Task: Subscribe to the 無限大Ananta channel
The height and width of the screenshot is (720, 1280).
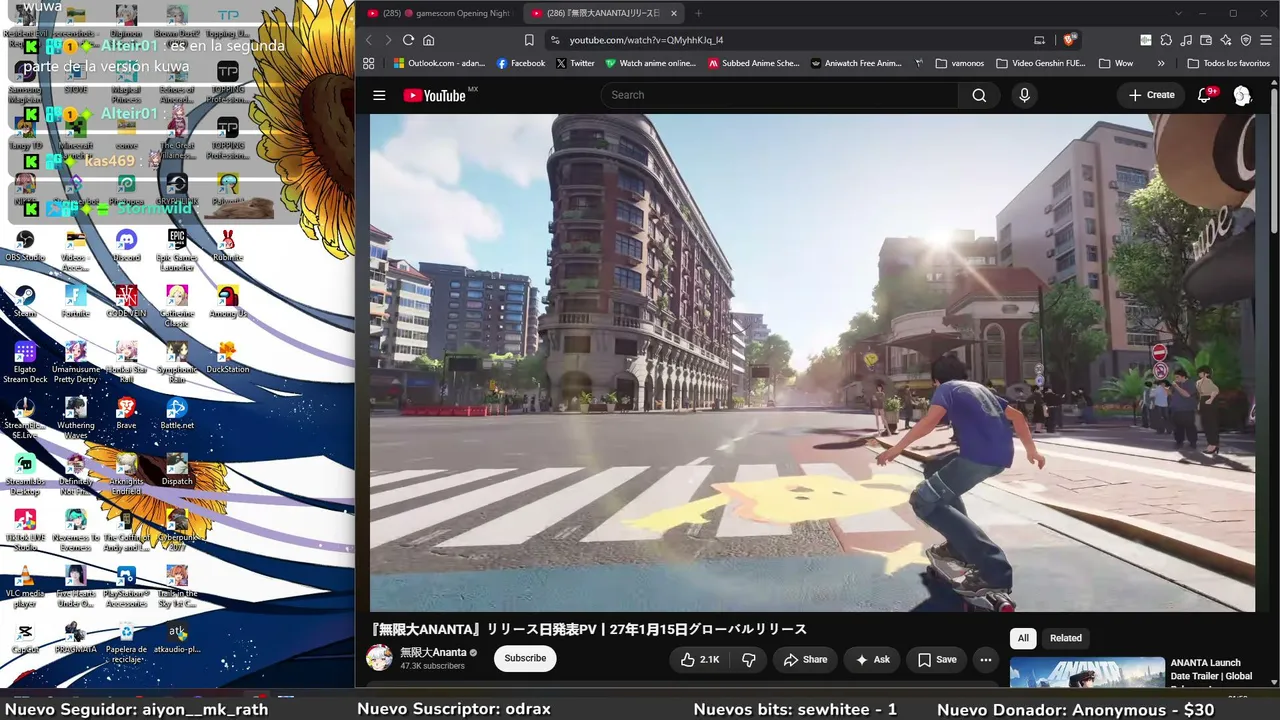Action: (x=525, y=658)
